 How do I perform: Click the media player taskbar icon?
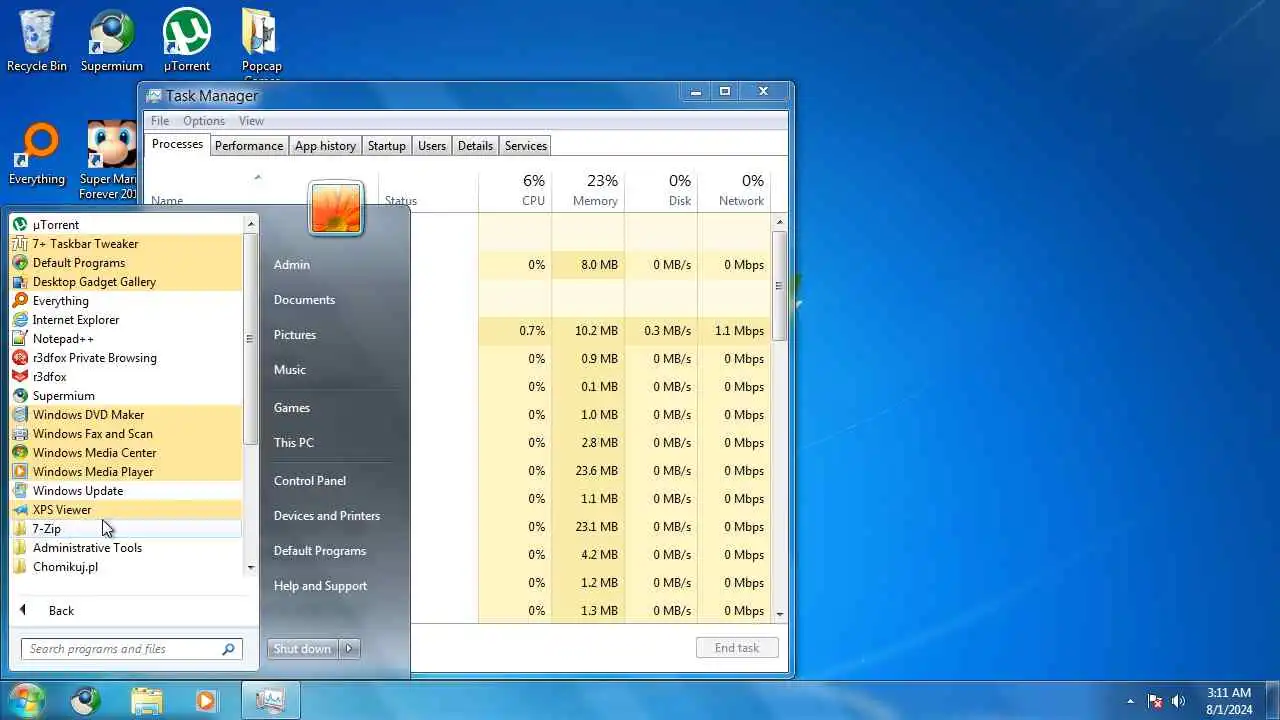coord(206,701)
